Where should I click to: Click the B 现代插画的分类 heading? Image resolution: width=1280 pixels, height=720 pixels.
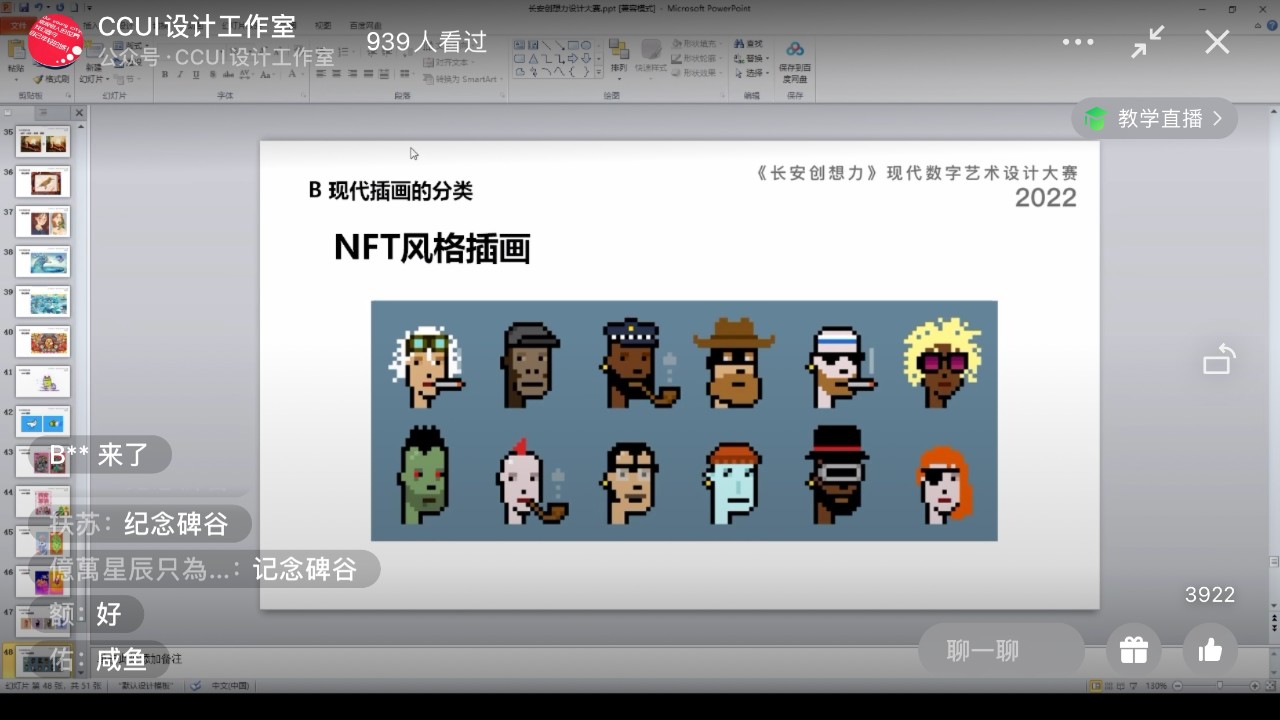390,190
